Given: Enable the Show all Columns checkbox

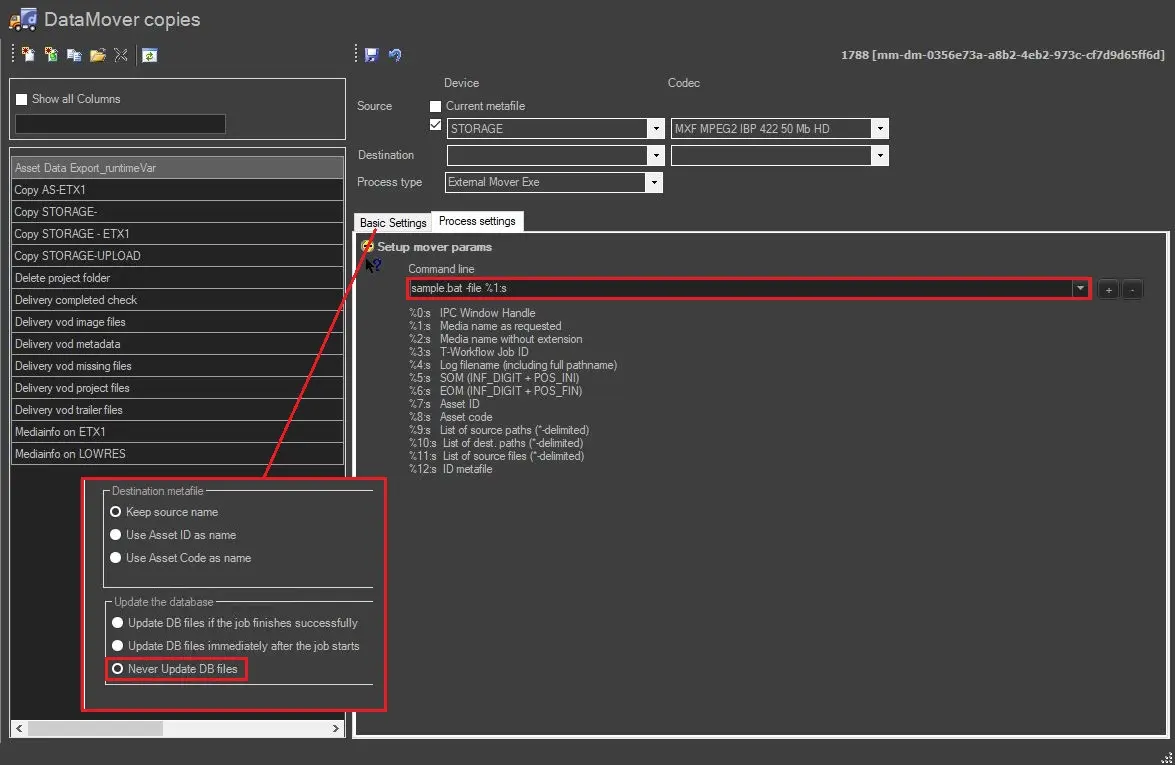Looking at the screenshot, I should [x=22, y=99].
